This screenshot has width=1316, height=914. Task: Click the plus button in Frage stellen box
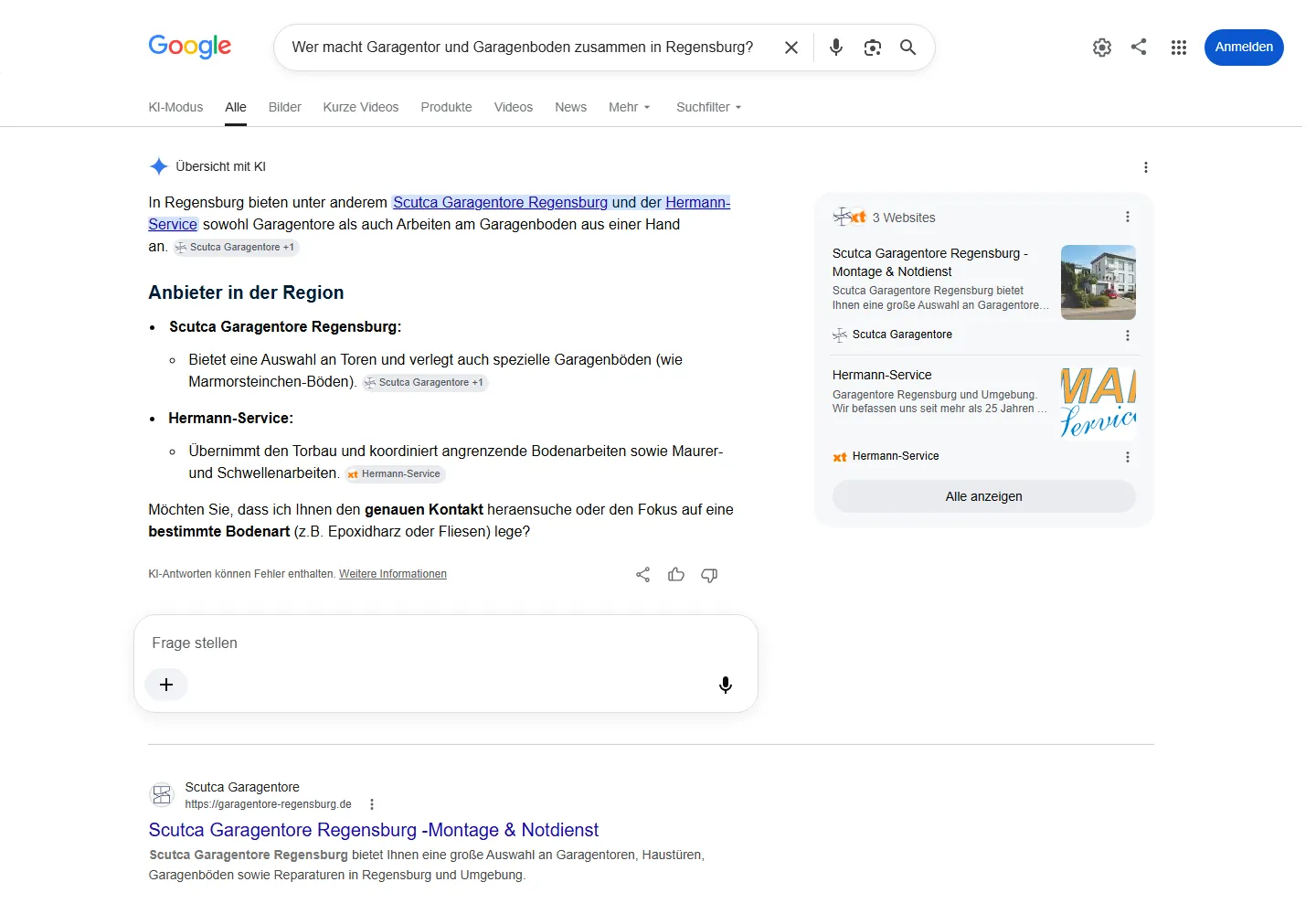pyautogui.click(x=166, y=685)
